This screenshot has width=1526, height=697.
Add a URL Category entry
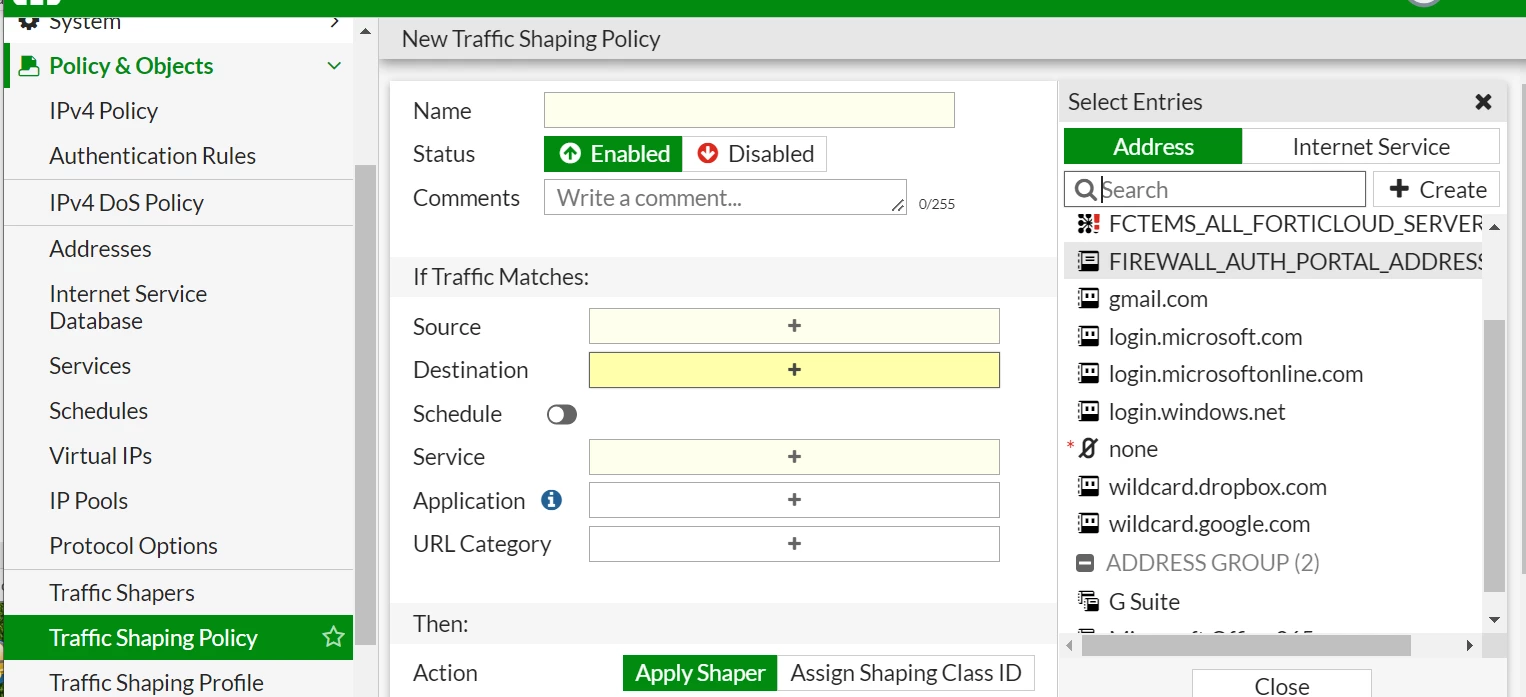(794, 544)
